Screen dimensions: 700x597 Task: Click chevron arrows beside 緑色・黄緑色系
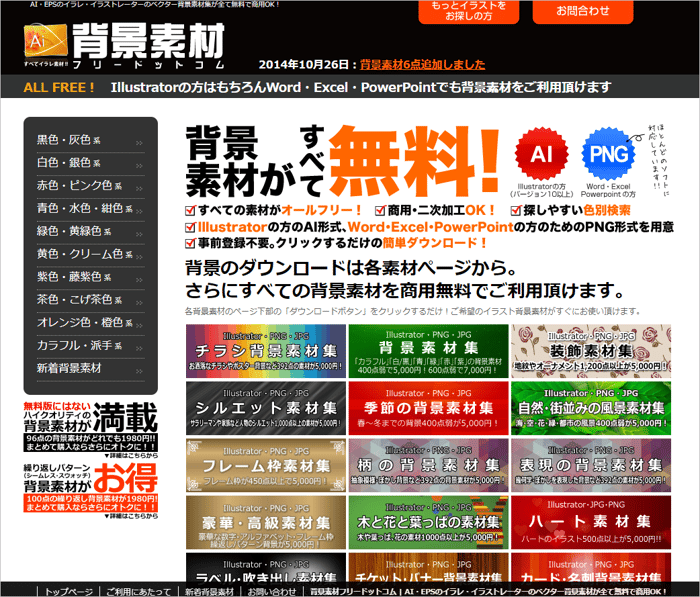139,234
